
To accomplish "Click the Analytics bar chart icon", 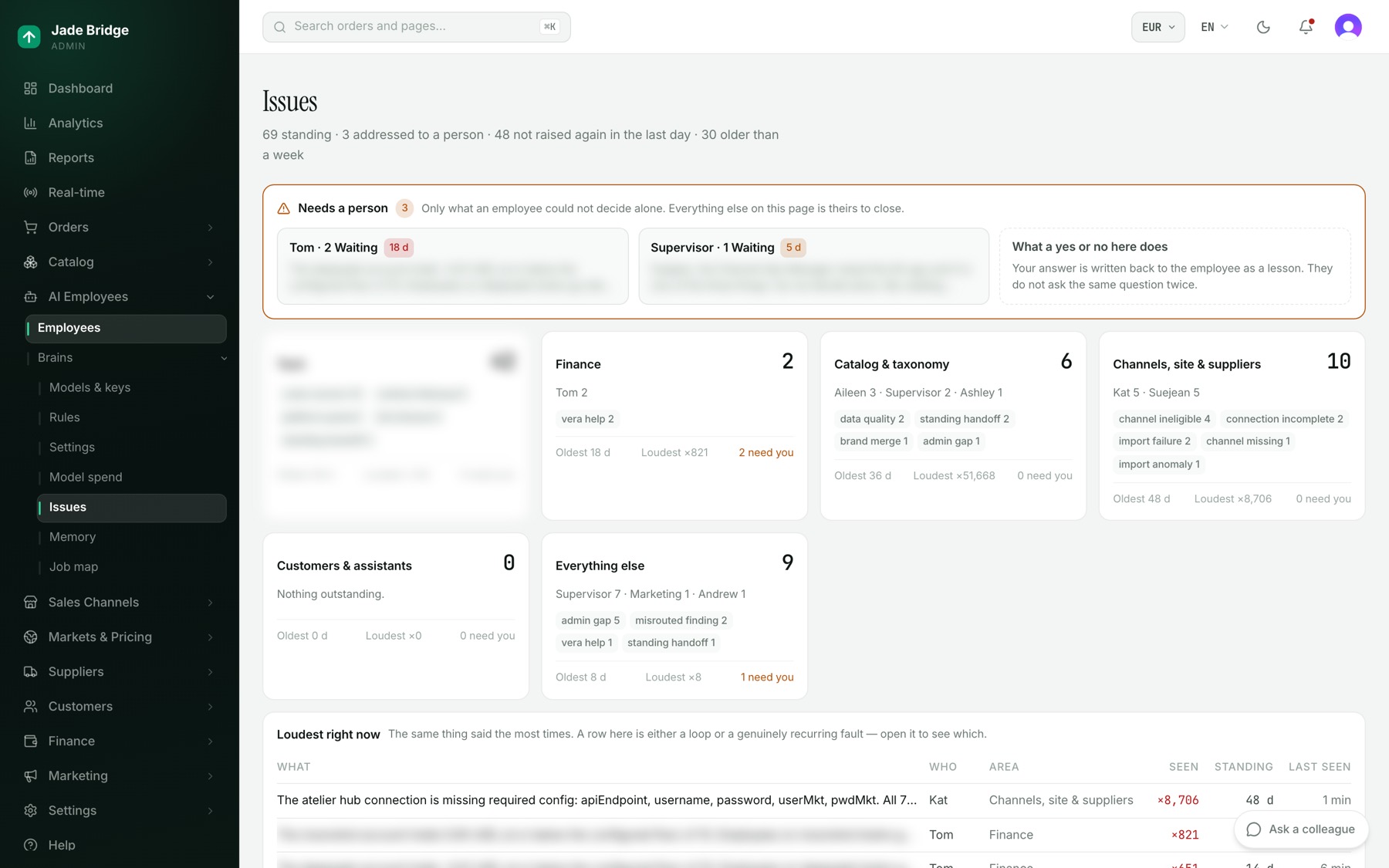I will tap(31, 123).
